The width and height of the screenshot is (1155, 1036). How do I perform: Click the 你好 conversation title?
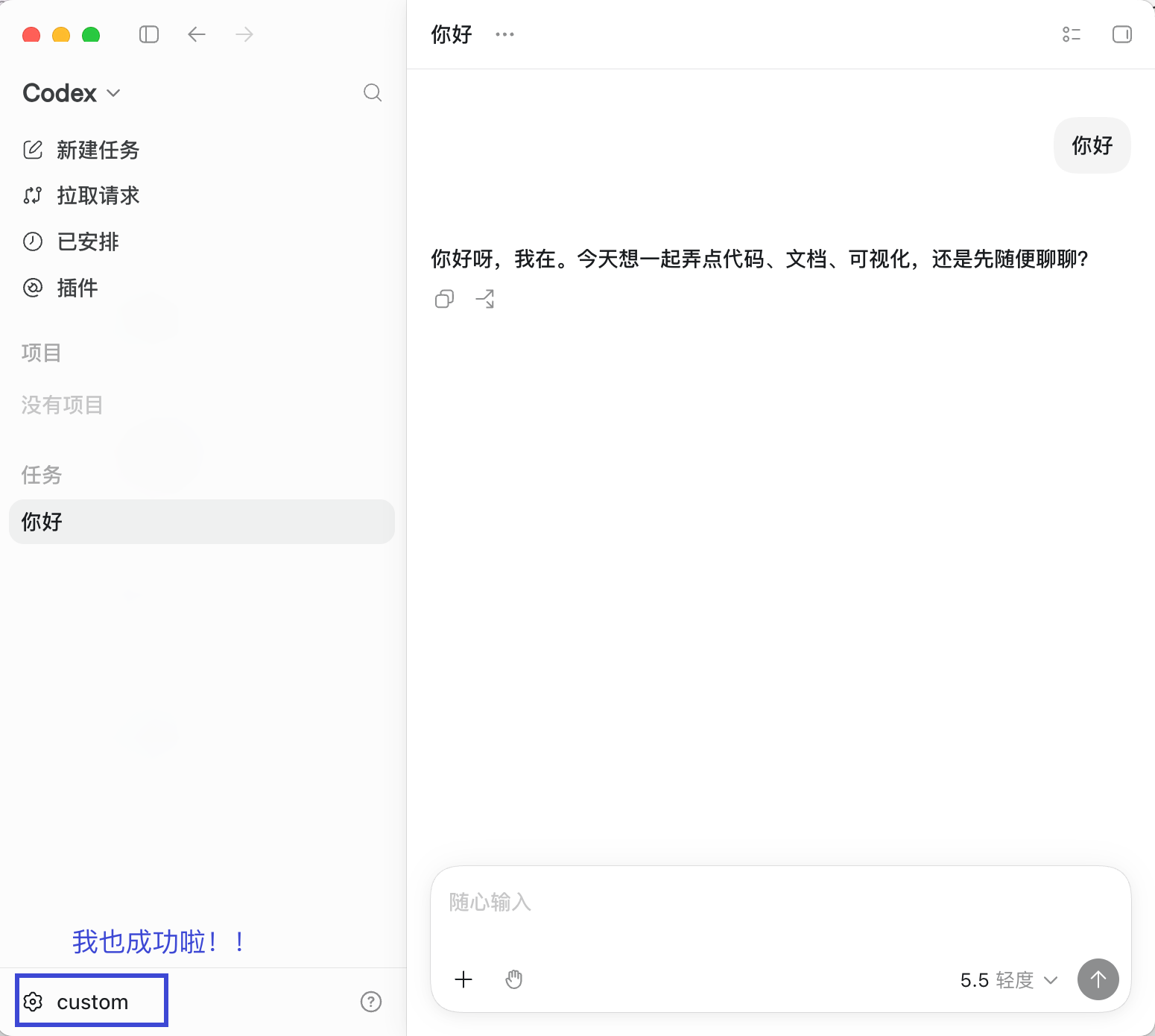point(452,34)
